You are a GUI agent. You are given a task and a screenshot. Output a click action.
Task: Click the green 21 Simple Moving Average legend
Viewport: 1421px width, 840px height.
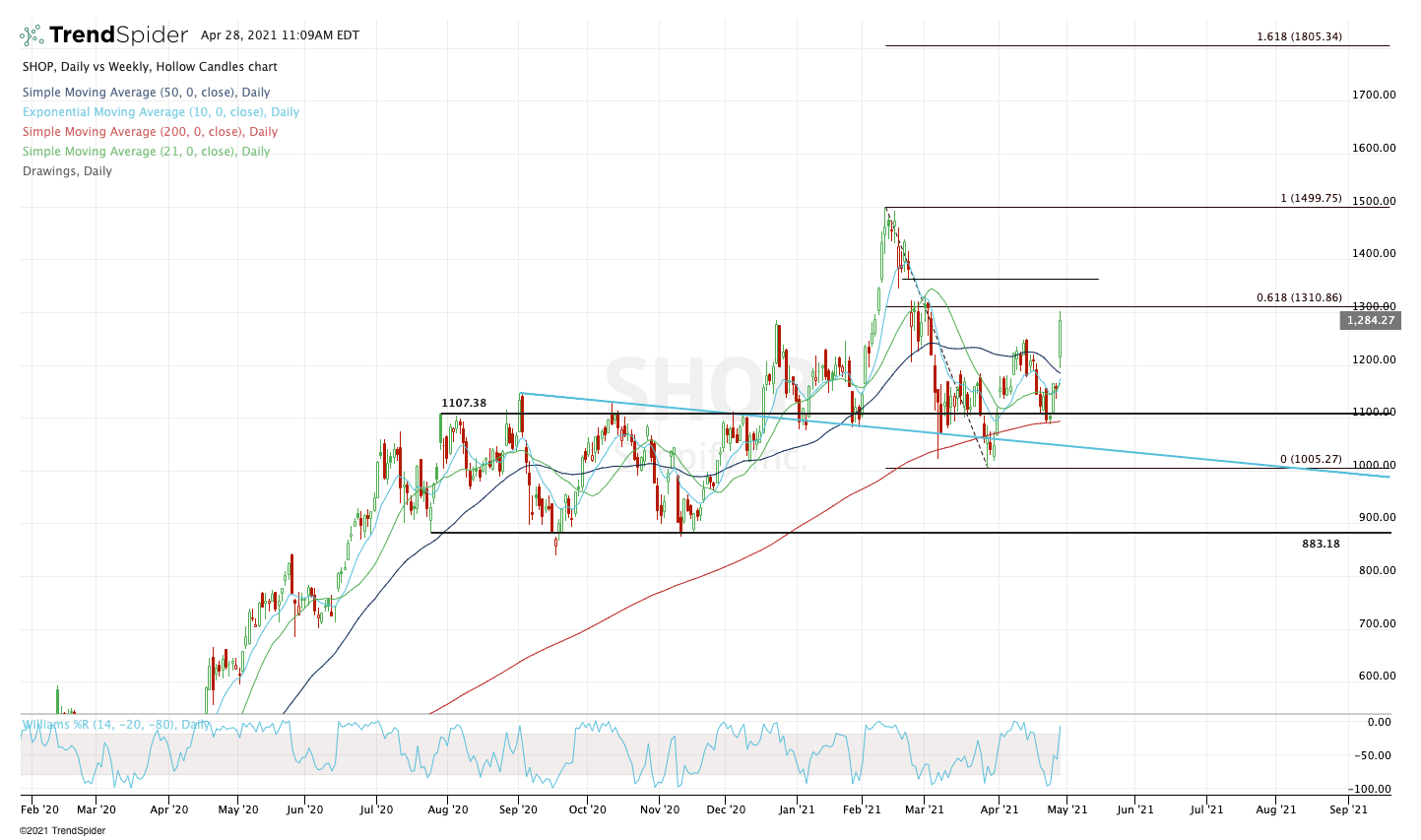[x=146, y=152]
